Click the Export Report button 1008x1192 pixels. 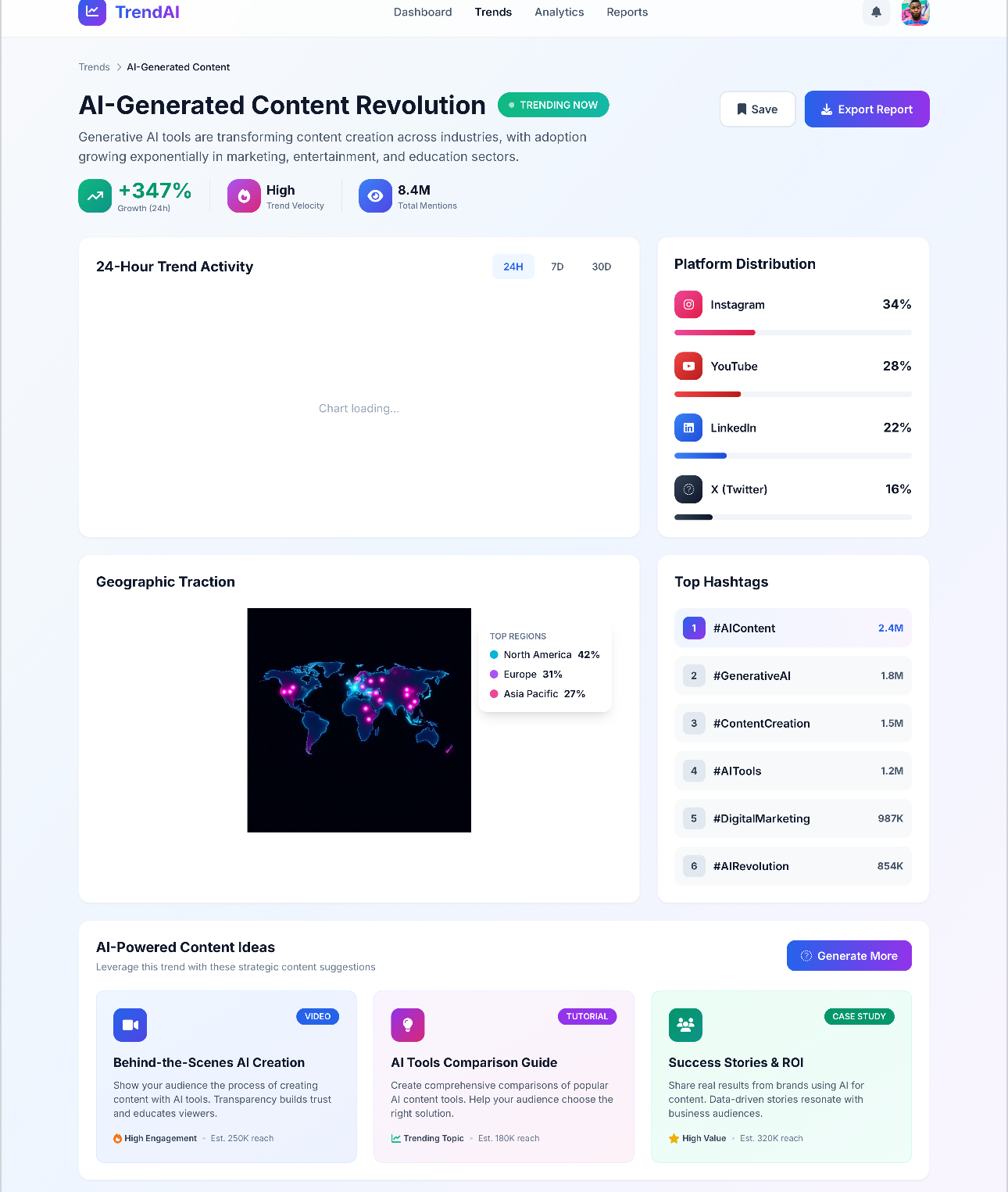[867, 109]
